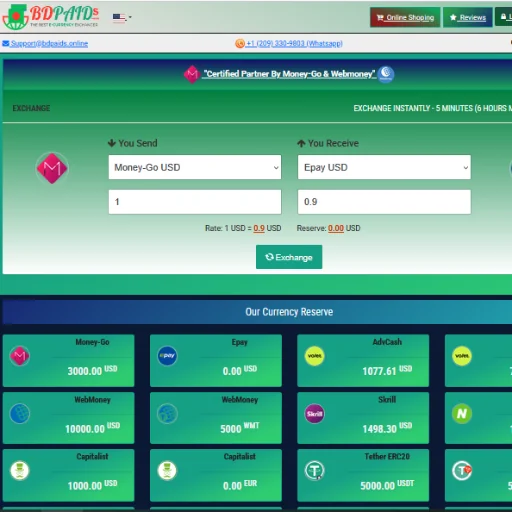Open the Certified Partner By Money-Go & Webmoney link
512x512 pixels.
tap(289, 74)
